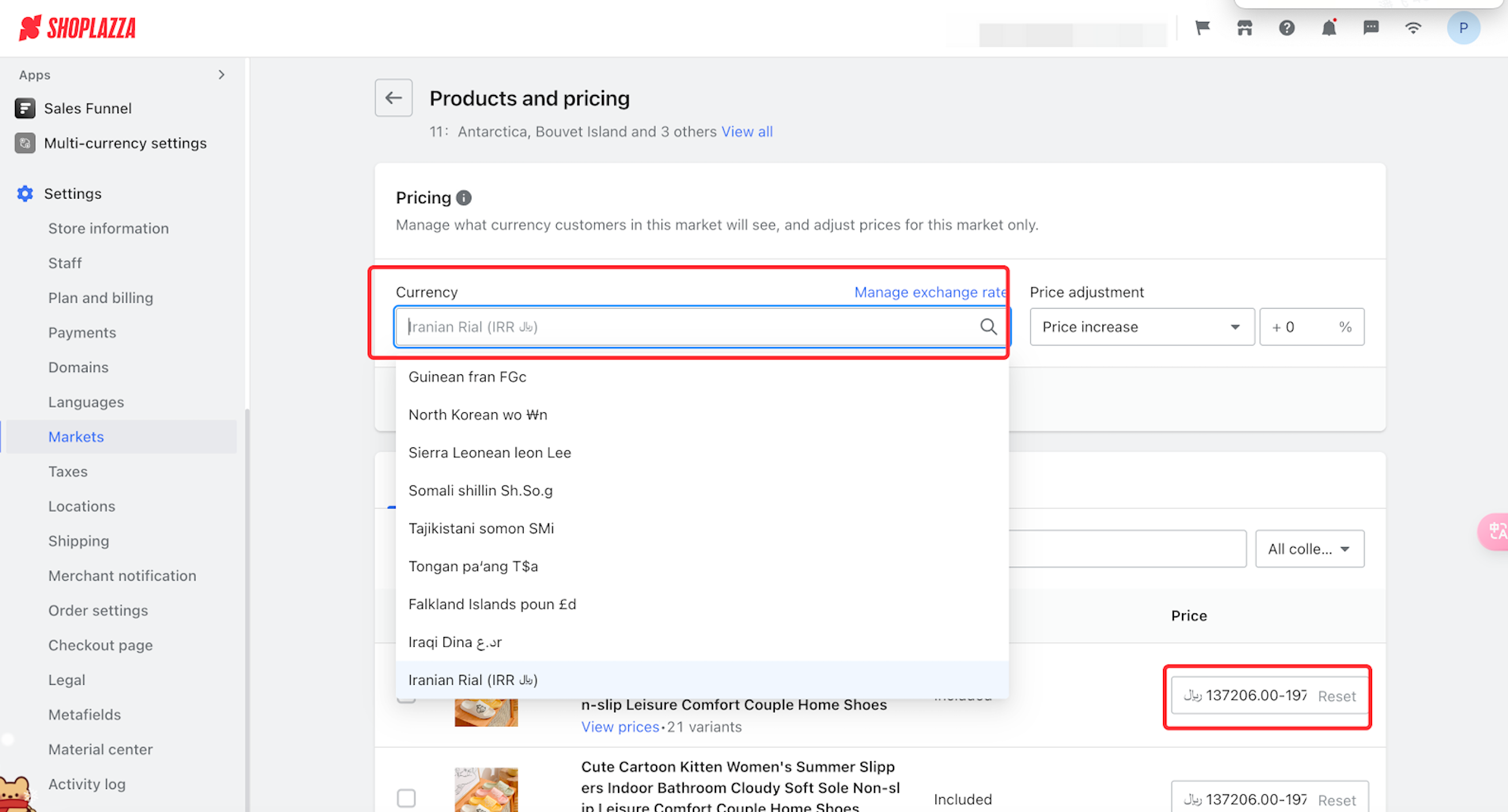Open Metafields settings

pyautogui.click(x=84, y=715)
